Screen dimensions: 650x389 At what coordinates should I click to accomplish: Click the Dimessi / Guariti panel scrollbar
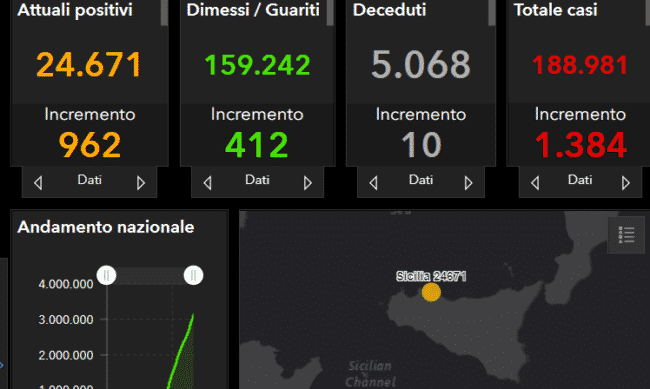coord(330,13)
